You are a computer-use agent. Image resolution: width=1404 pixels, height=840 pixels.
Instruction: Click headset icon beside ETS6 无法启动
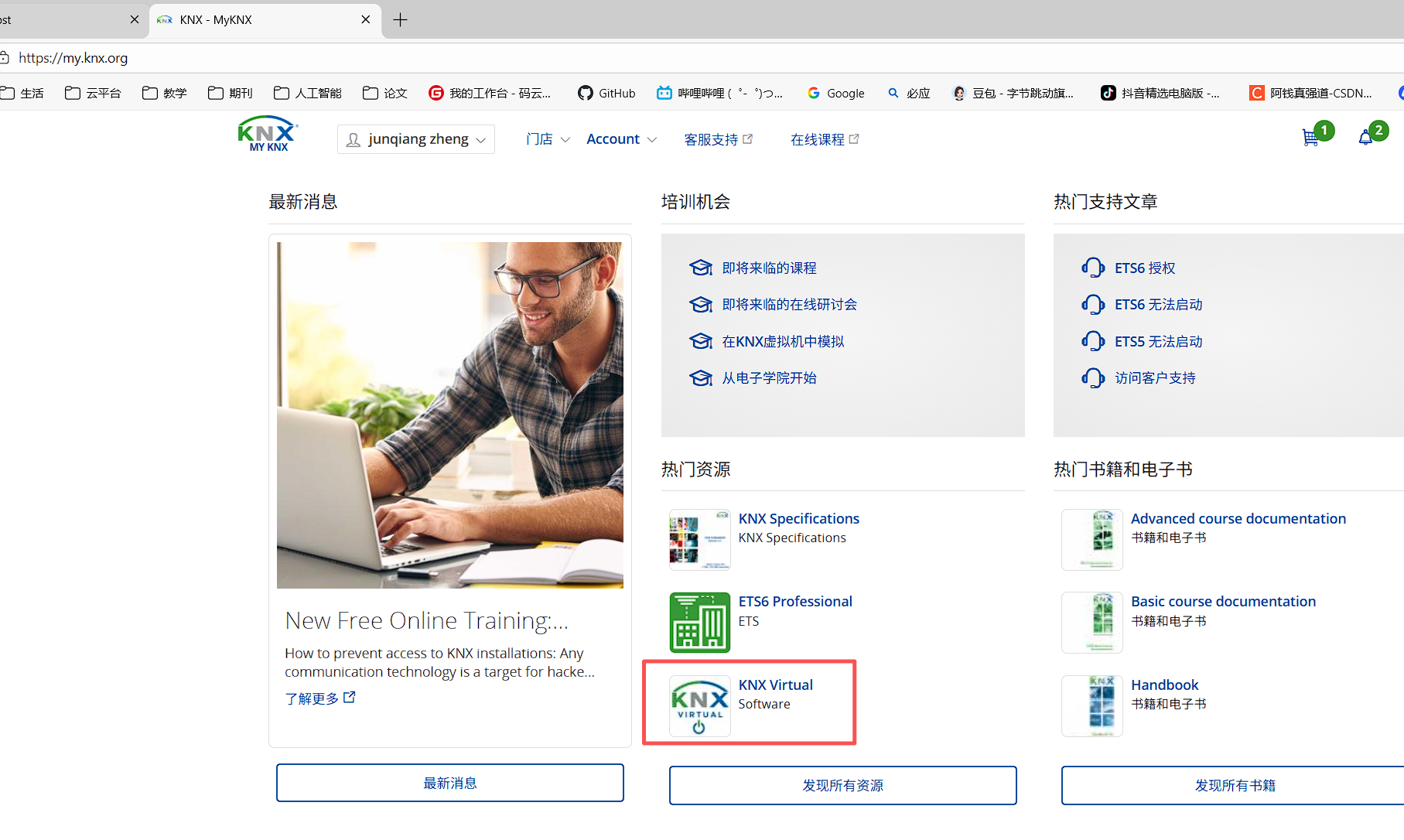pos(1093,305)
